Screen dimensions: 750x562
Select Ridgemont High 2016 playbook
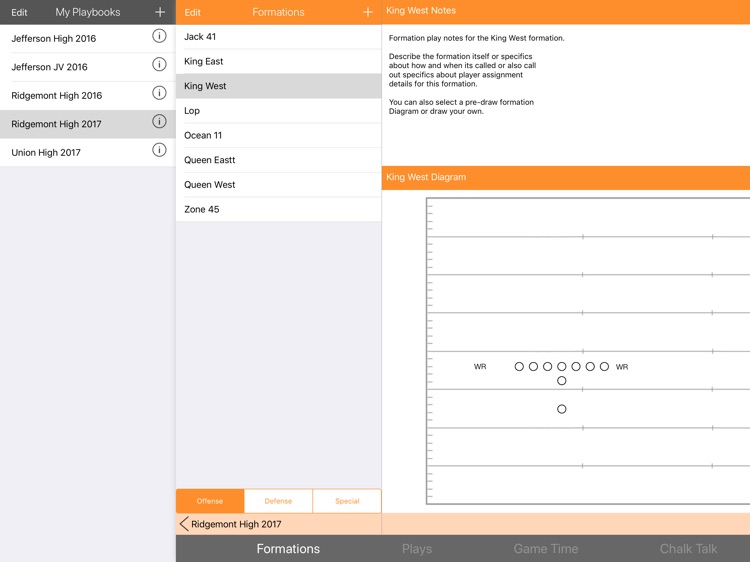(x=88, y=96)
